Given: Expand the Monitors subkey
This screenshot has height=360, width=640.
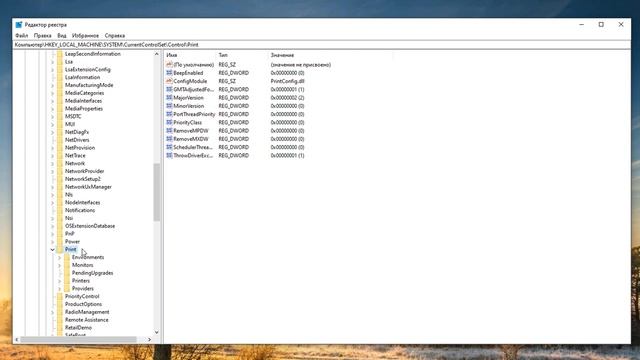Looking at the screenshot, I should click(60, 265).
